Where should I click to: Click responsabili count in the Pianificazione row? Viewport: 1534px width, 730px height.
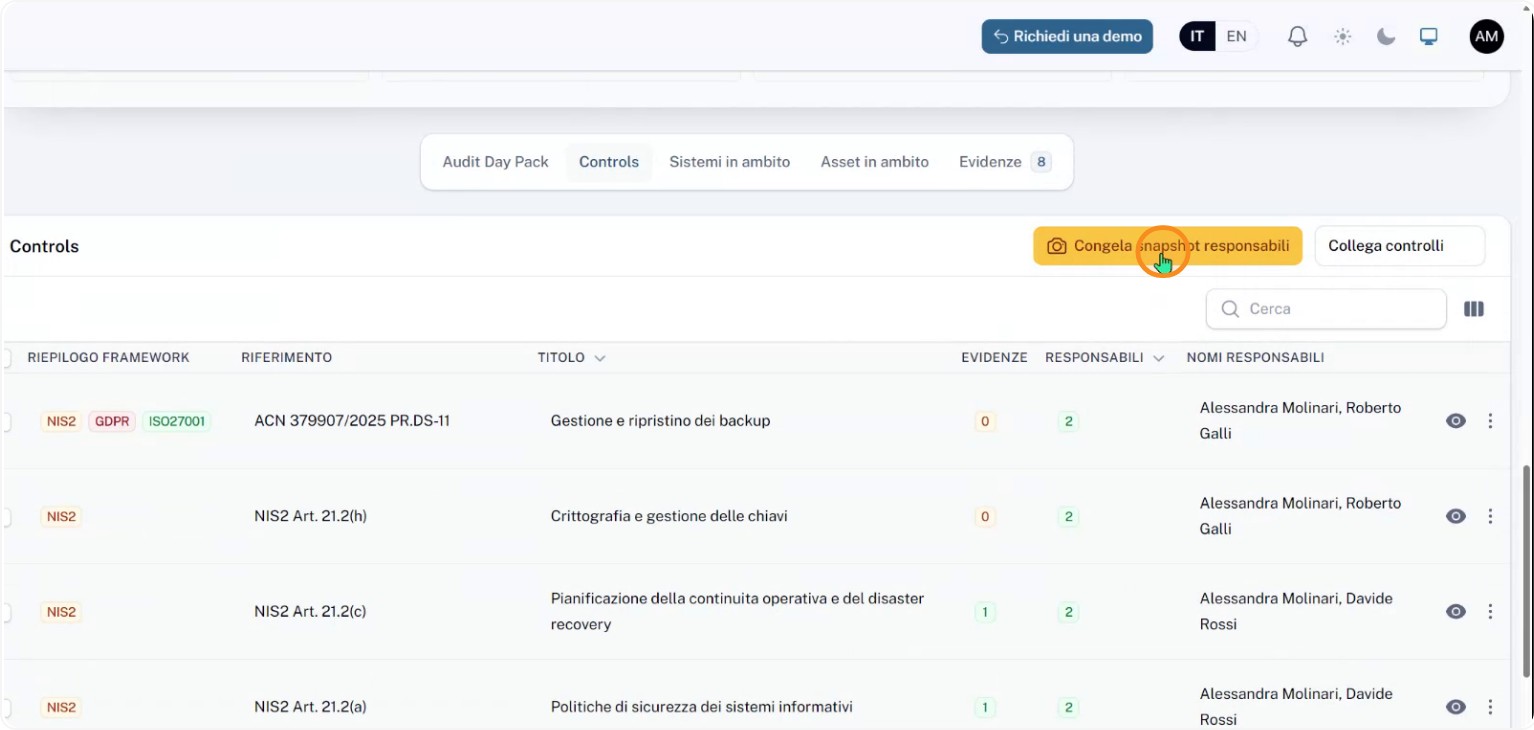[1068, 611]
